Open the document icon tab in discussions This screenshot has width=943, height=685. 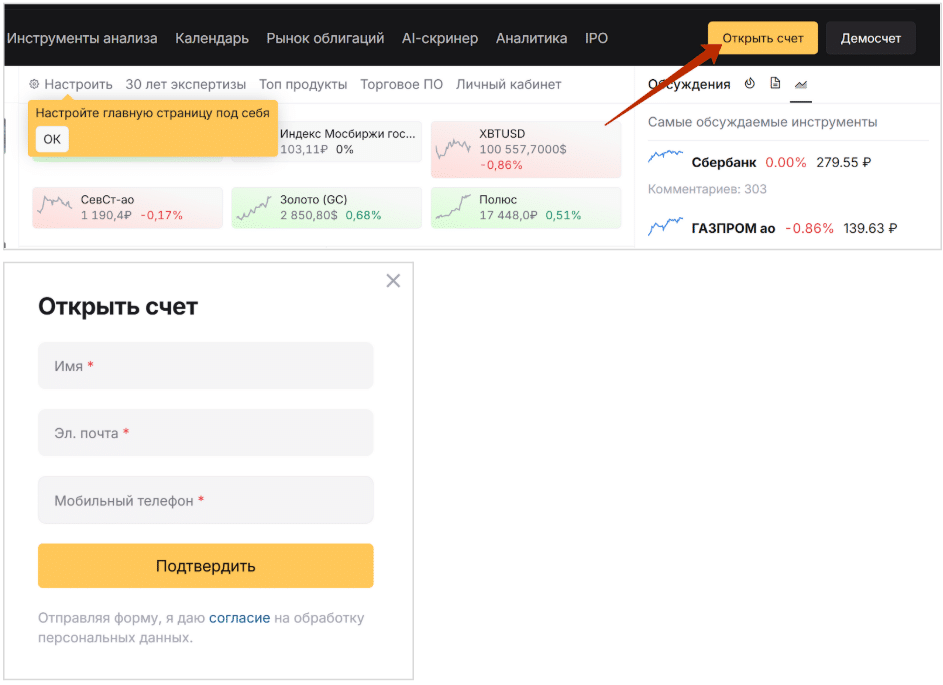click(x=775, y=84)
